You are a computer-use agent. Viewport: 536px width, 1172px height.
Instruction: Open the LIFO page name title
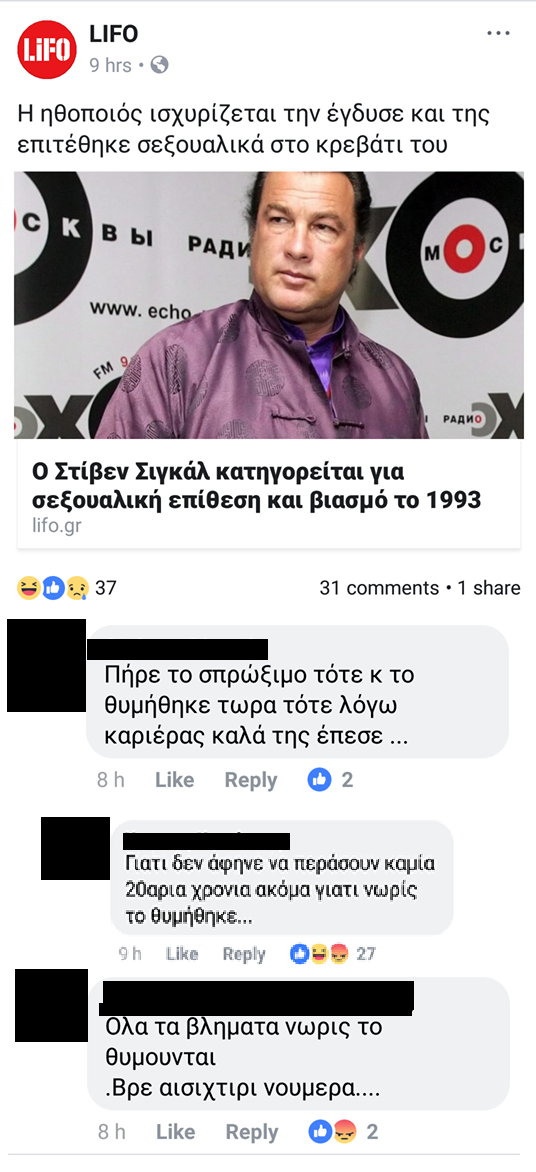114,34
